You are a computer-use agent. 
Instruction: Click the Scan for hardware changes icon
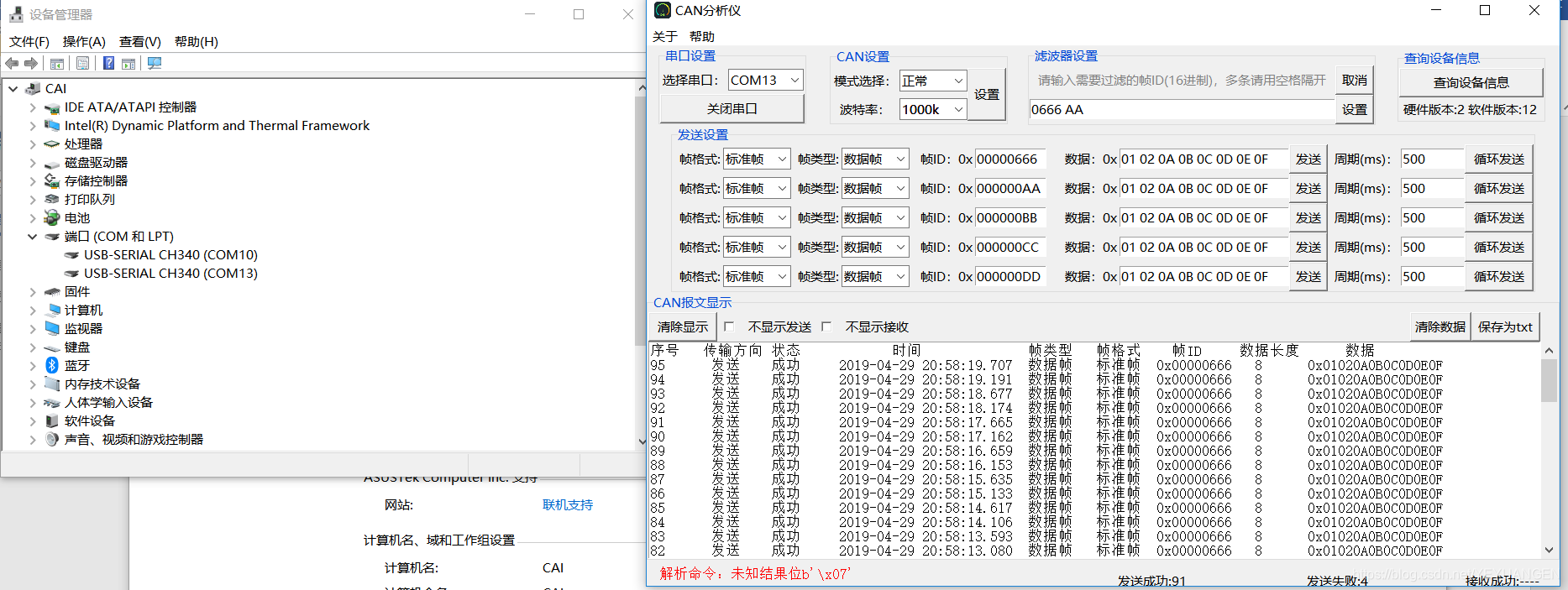tap(155, 64)
